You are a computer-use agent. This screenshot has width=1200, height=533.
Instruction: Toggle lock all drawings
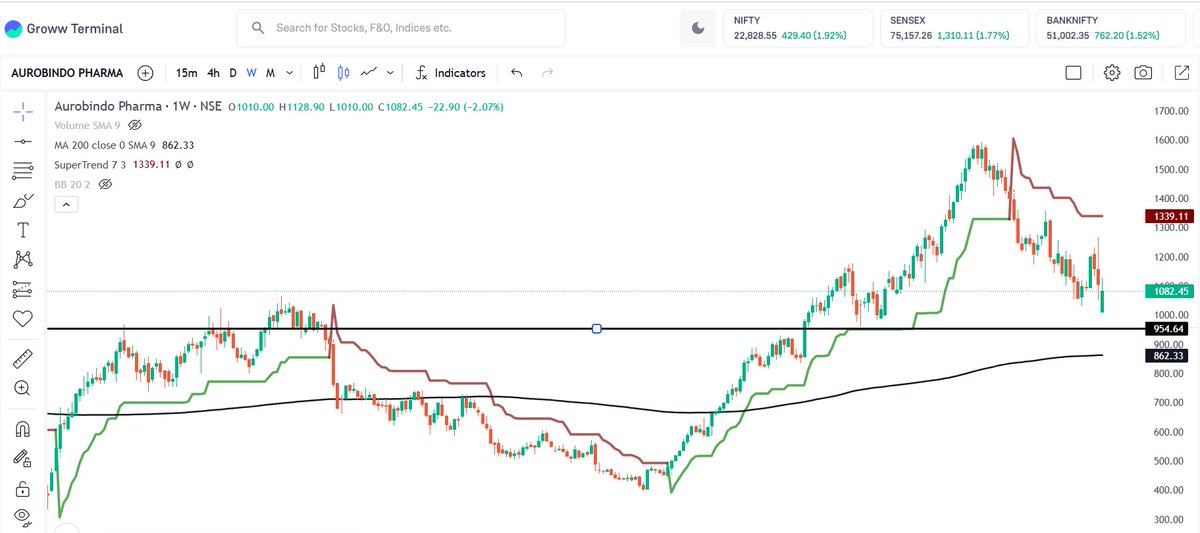point(23,489)
